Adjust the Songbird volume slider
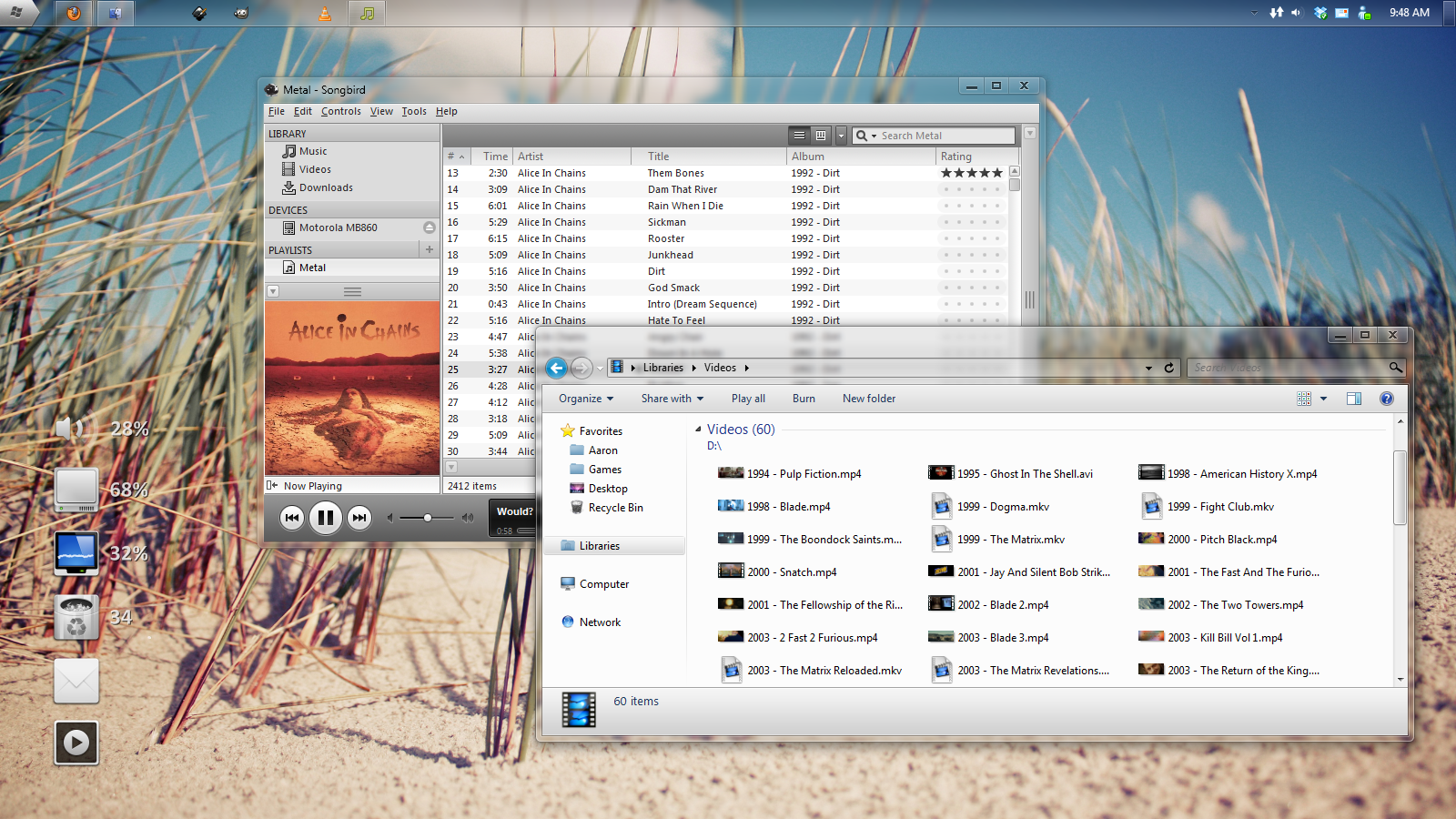This screenshot has width=1456, height=819. click(x=428, y=518)
